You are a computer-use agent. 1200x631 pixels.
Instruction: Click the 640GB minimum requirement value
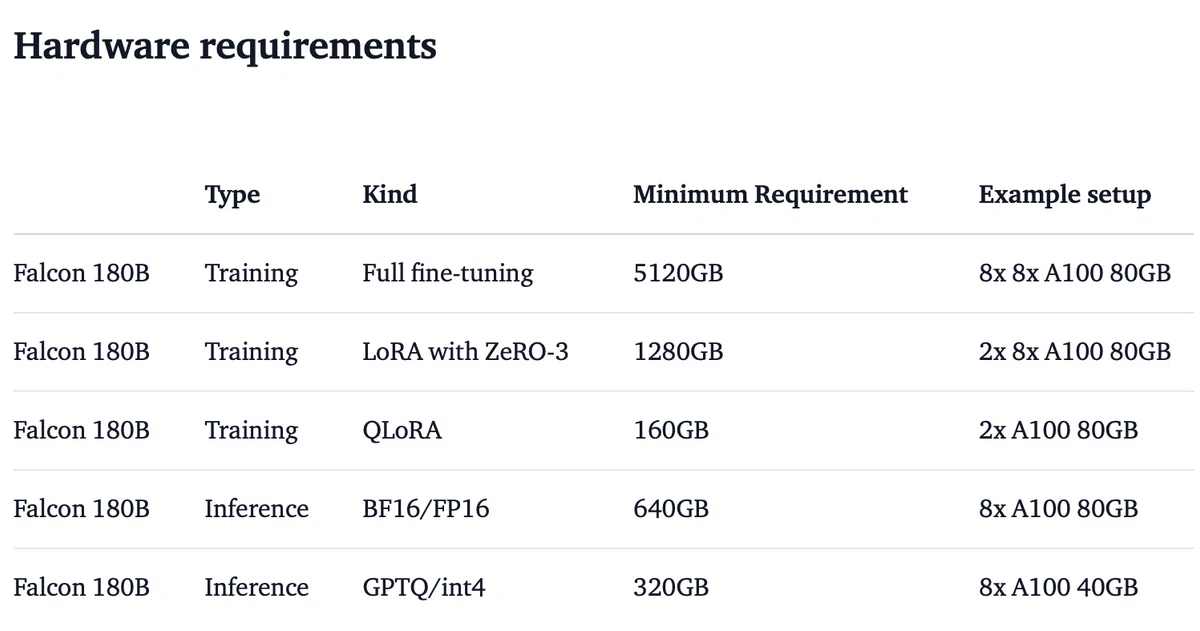click(x=671, y=509)
